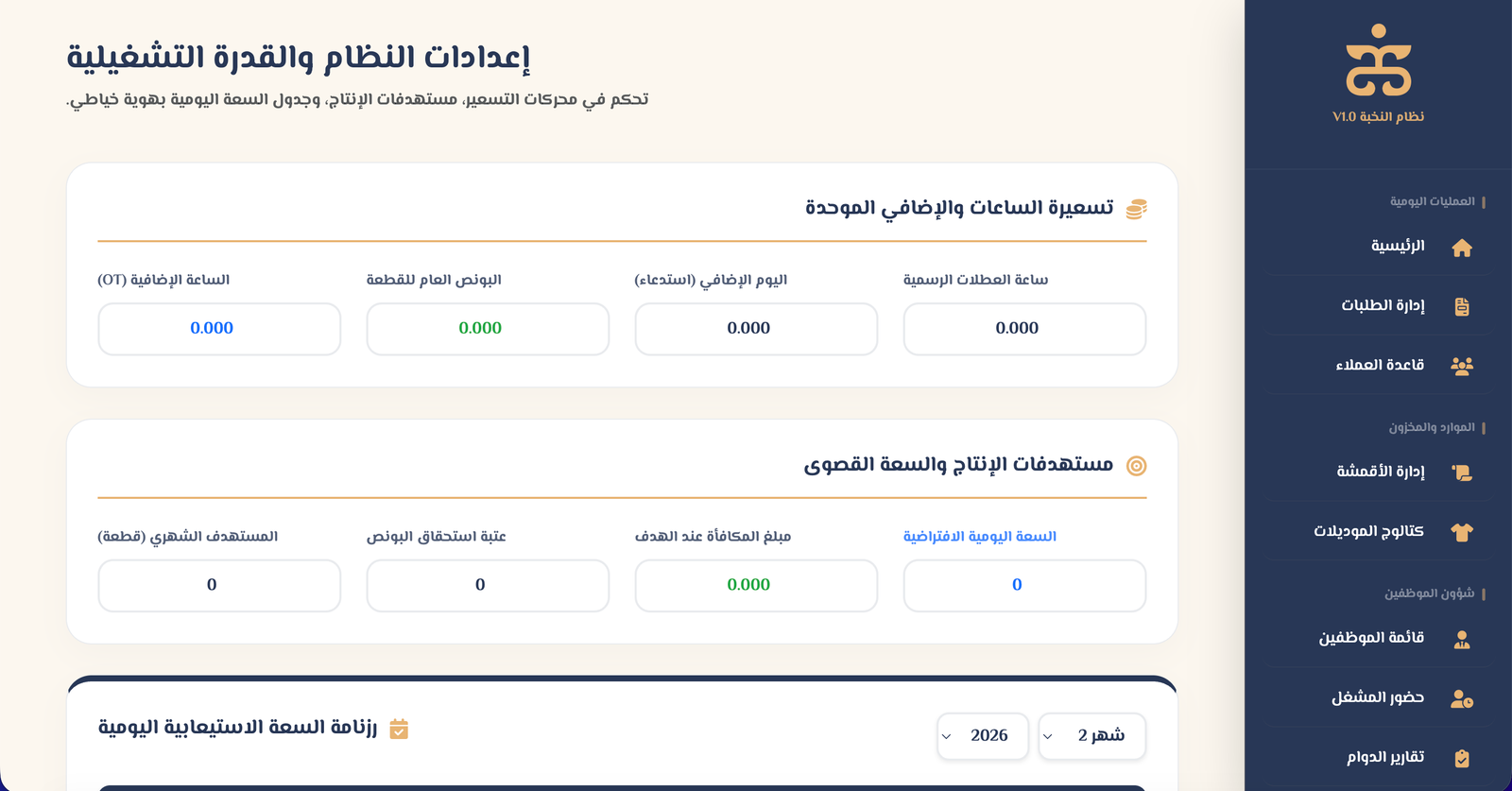Click the fabric management icon in sidebar
The height and width of the screenshot is (791, 1512).
(1462, 473)
